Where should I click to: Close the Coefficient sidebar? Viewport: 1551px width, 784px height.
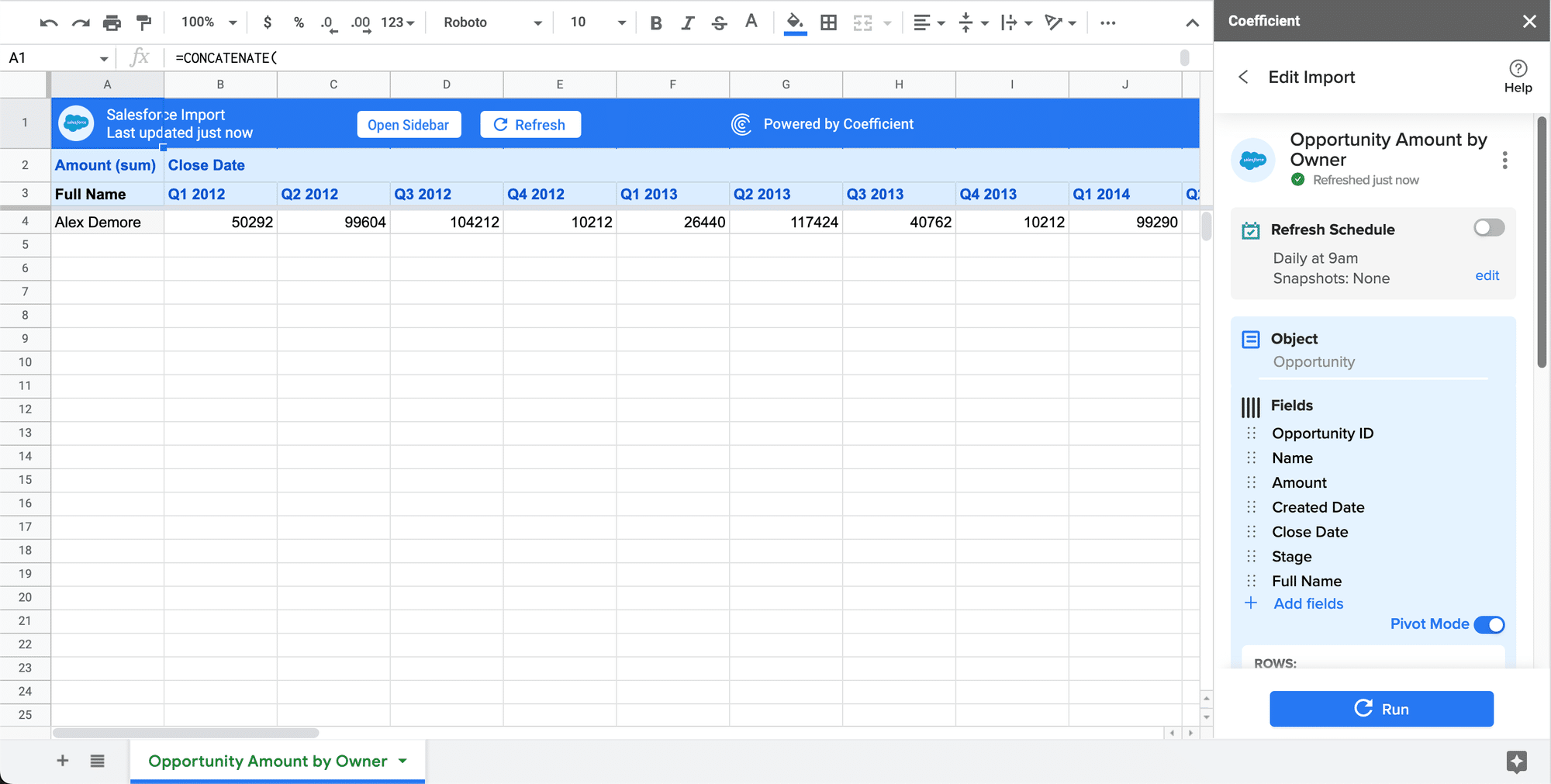(1529, 21)
